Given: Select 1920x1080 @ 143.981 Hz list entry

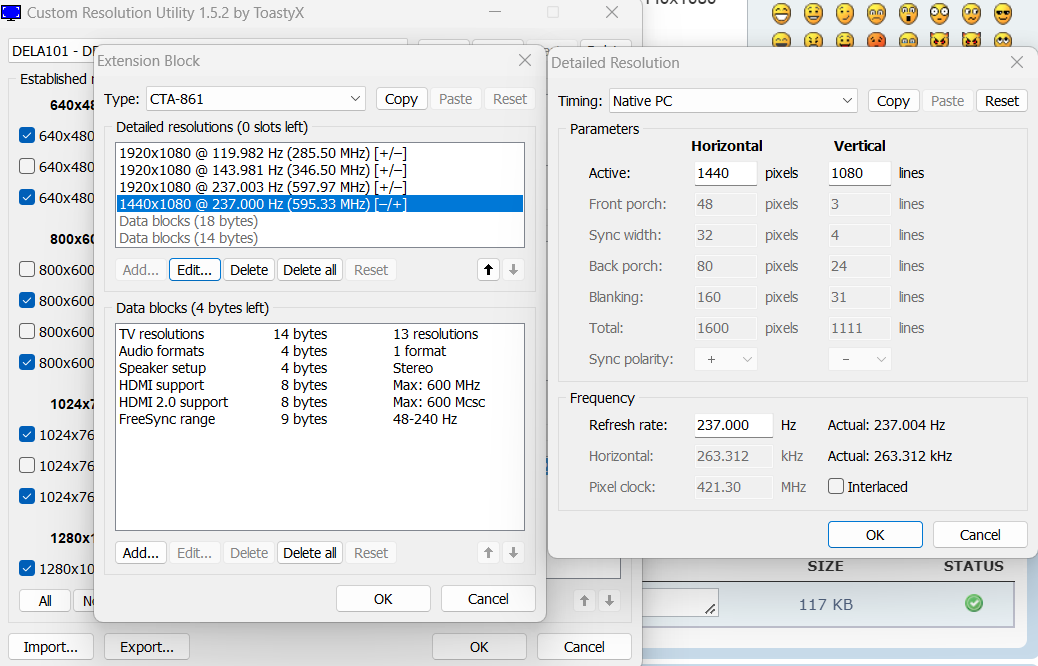Looking at the screenshot, I should pyautogui.click(x=262, y=170).
